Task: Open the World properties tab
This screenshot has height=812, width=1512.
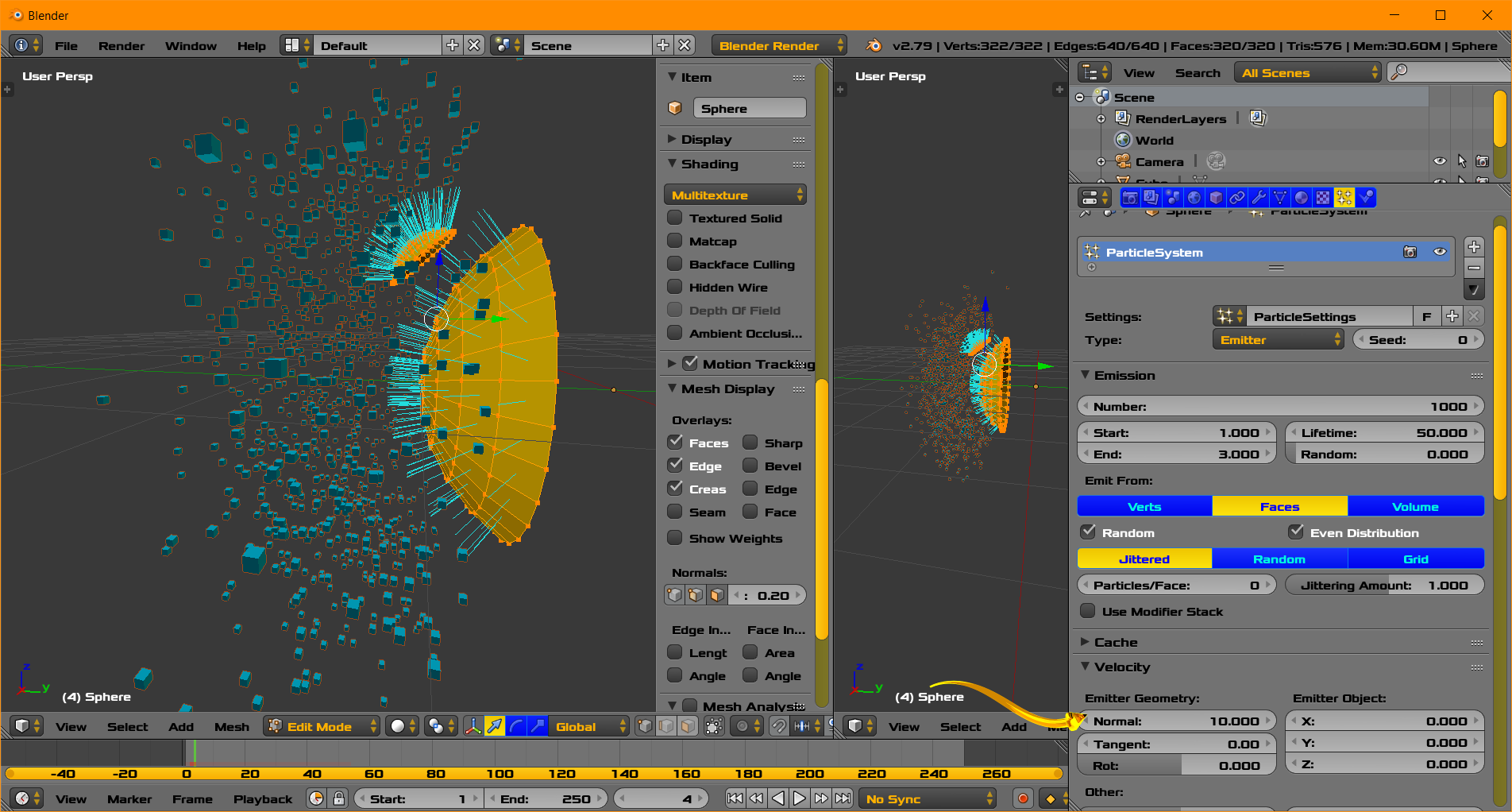Action: (1194, 198)
